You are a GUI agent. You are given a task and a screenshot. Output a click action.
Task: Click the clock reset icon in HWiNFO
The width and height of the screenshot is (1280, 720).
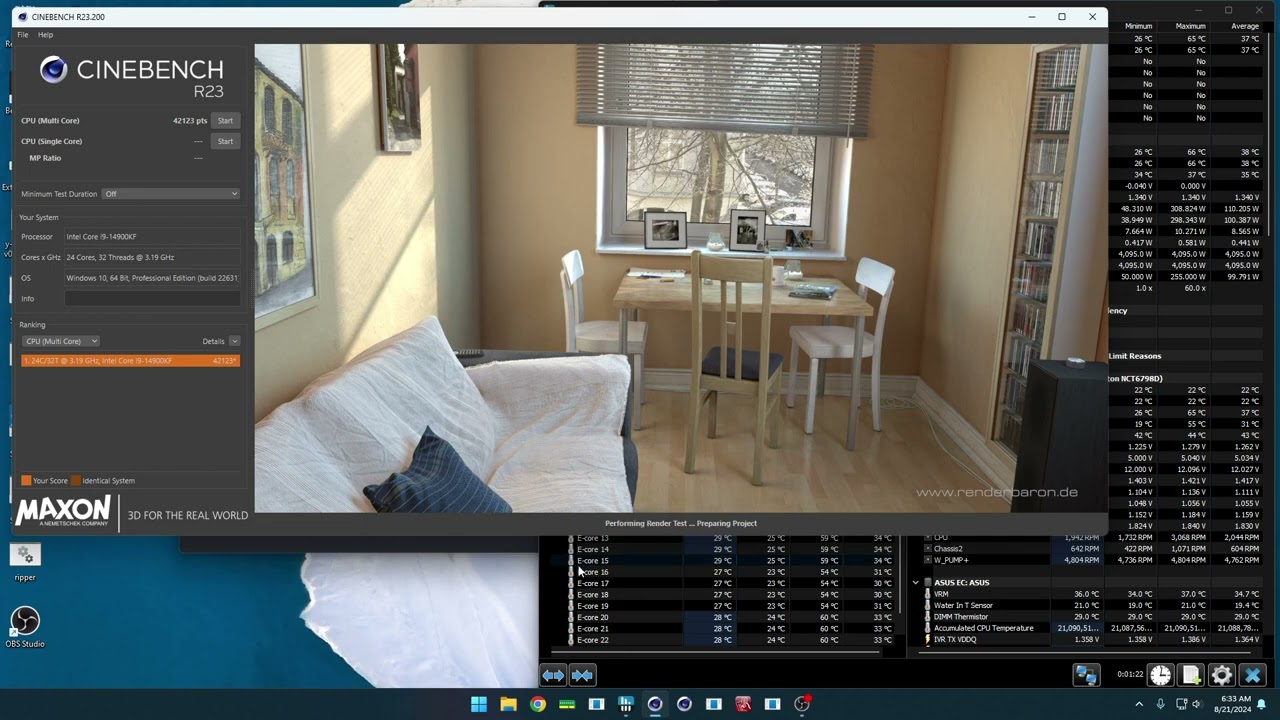coord(1160,675)
